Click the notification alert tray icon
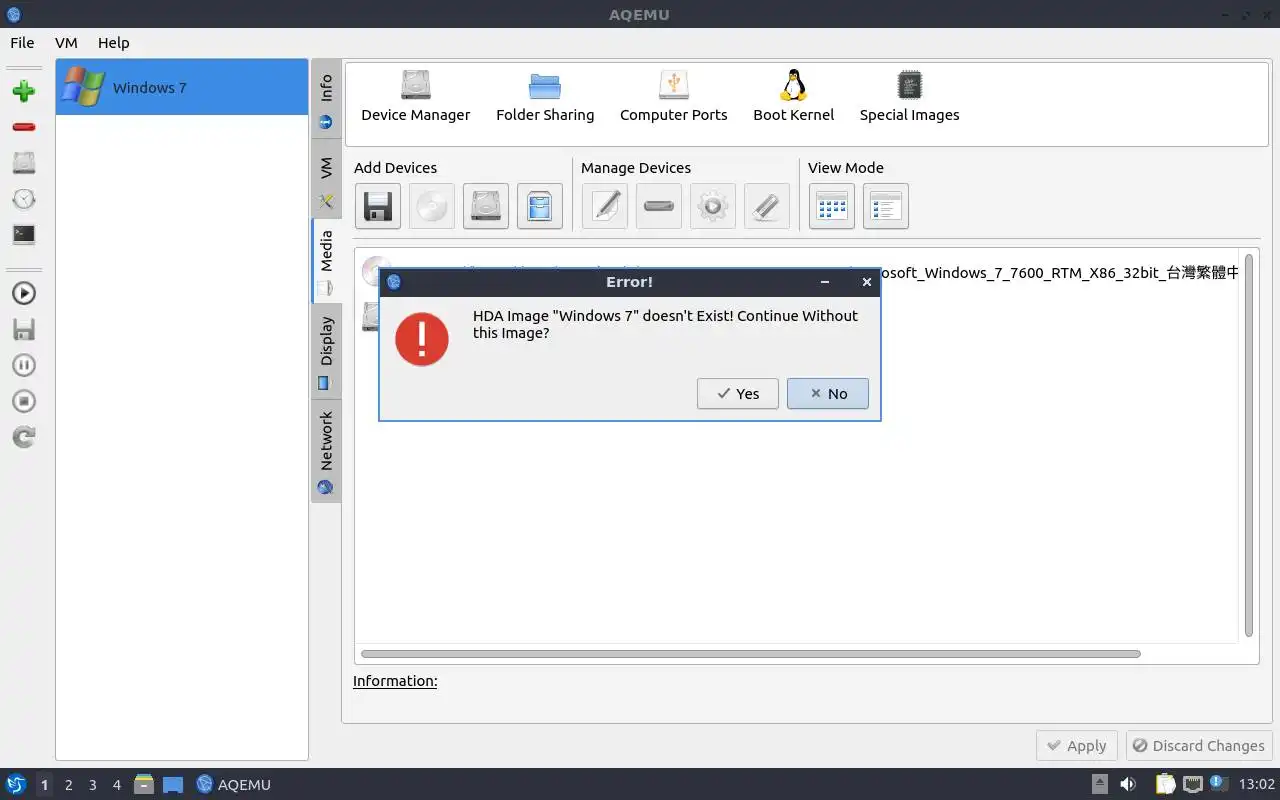Viewport: 1280px width, 800px height. click(1218, 783)
